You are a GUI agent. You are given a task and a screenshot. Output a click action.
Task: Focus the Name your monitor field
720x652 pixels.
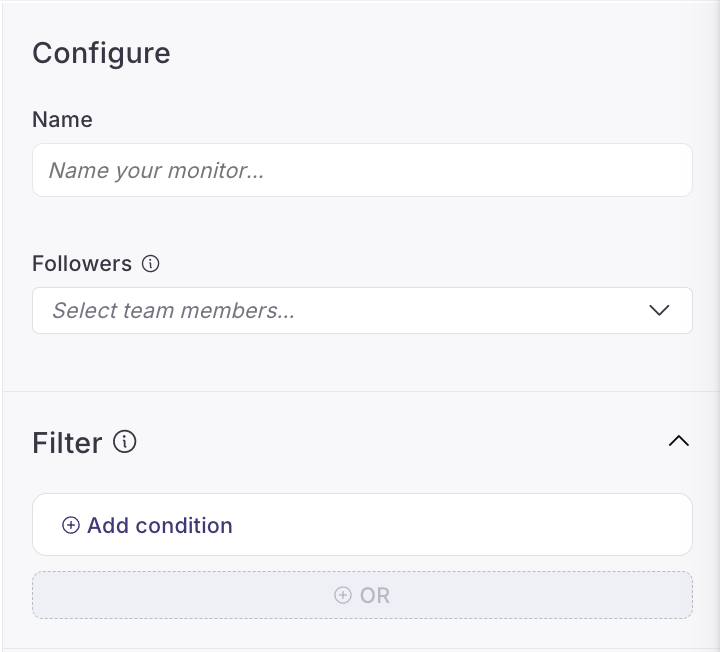click(x=362, y=170)
